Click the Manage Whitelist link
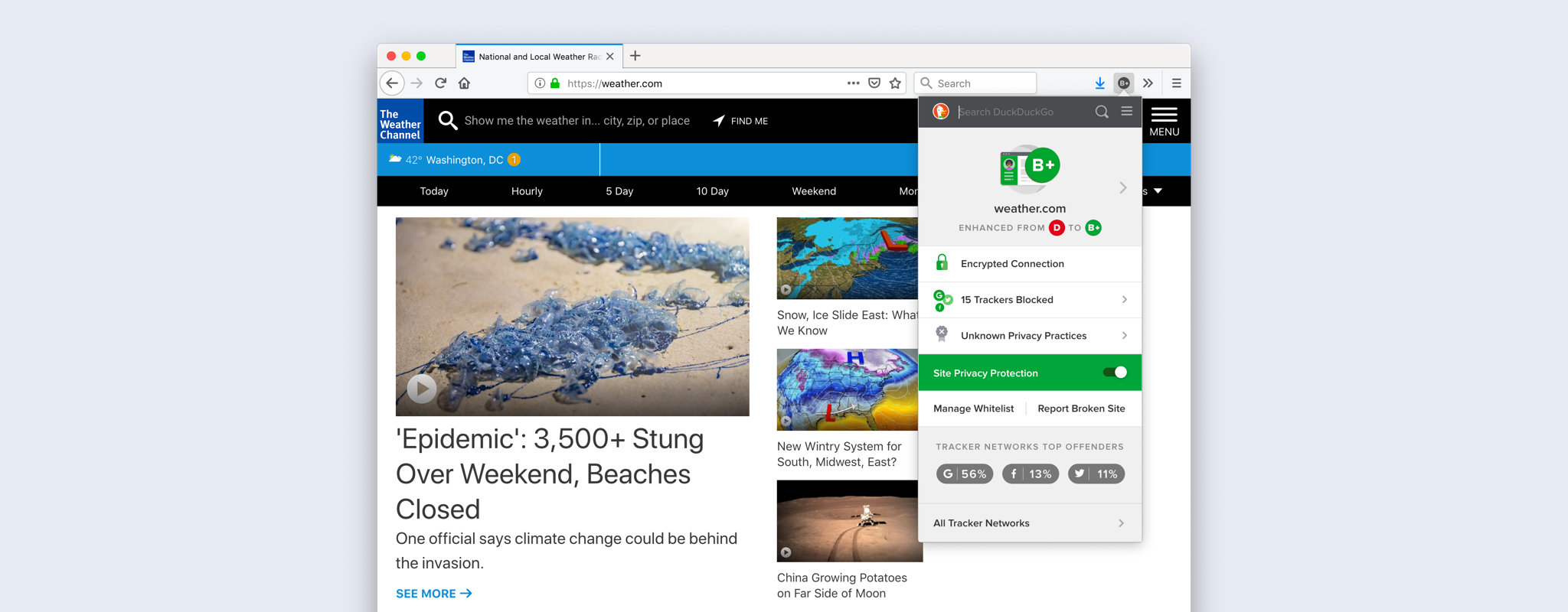Image resolution: width=1568 pixels, height=612 pixels. (973, 409)
